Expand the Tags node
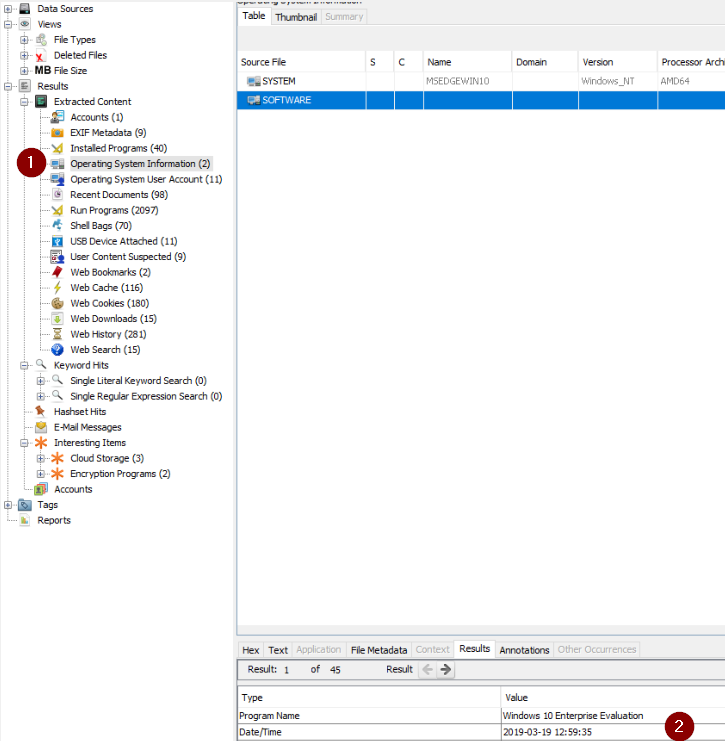Screen dimensions: 725x741 [9, 505]
